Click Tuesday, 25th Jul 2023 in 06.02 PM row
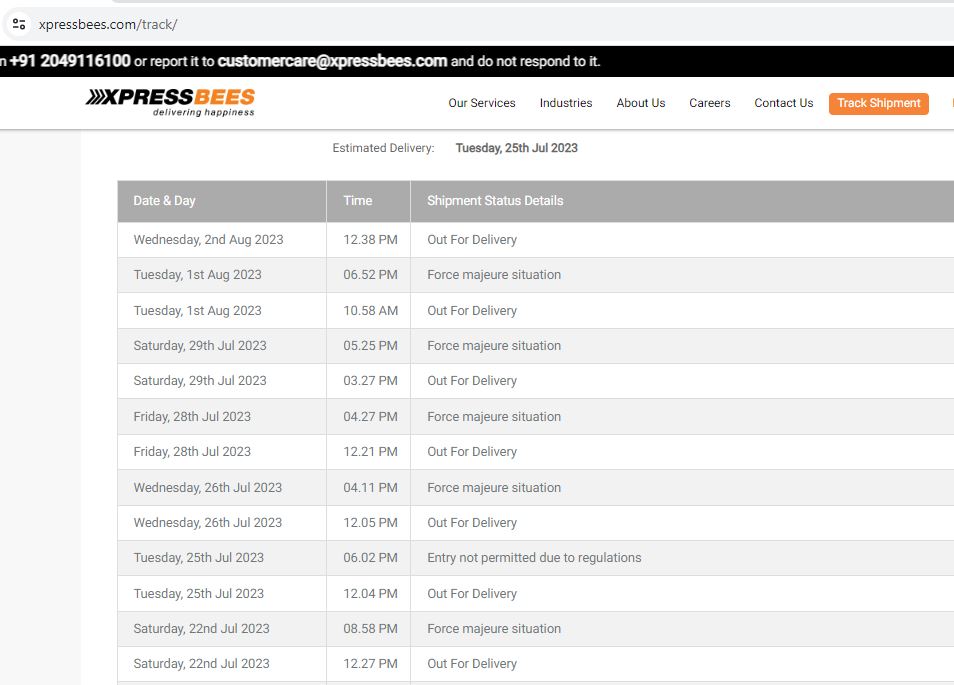Image resolution: width=954 pixels, height=685 pixels. tap(199, 558)
